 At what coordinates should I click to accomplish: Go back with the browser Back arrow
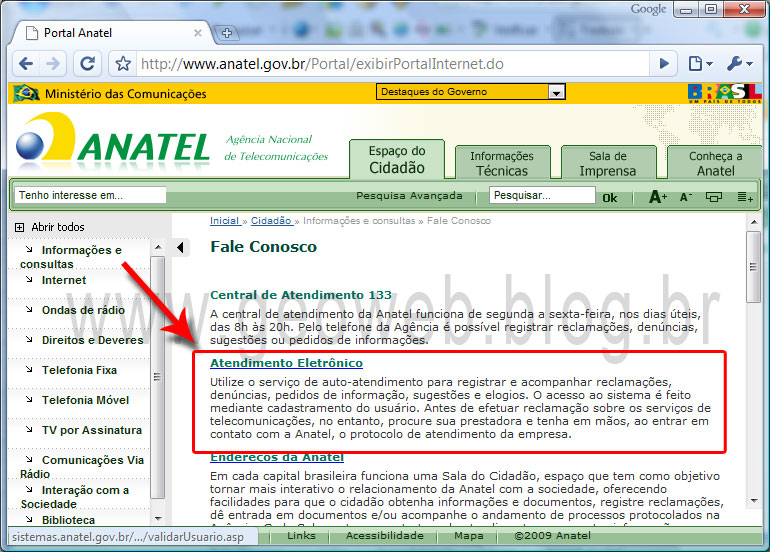pyautogui.click(x=26, y=64)
